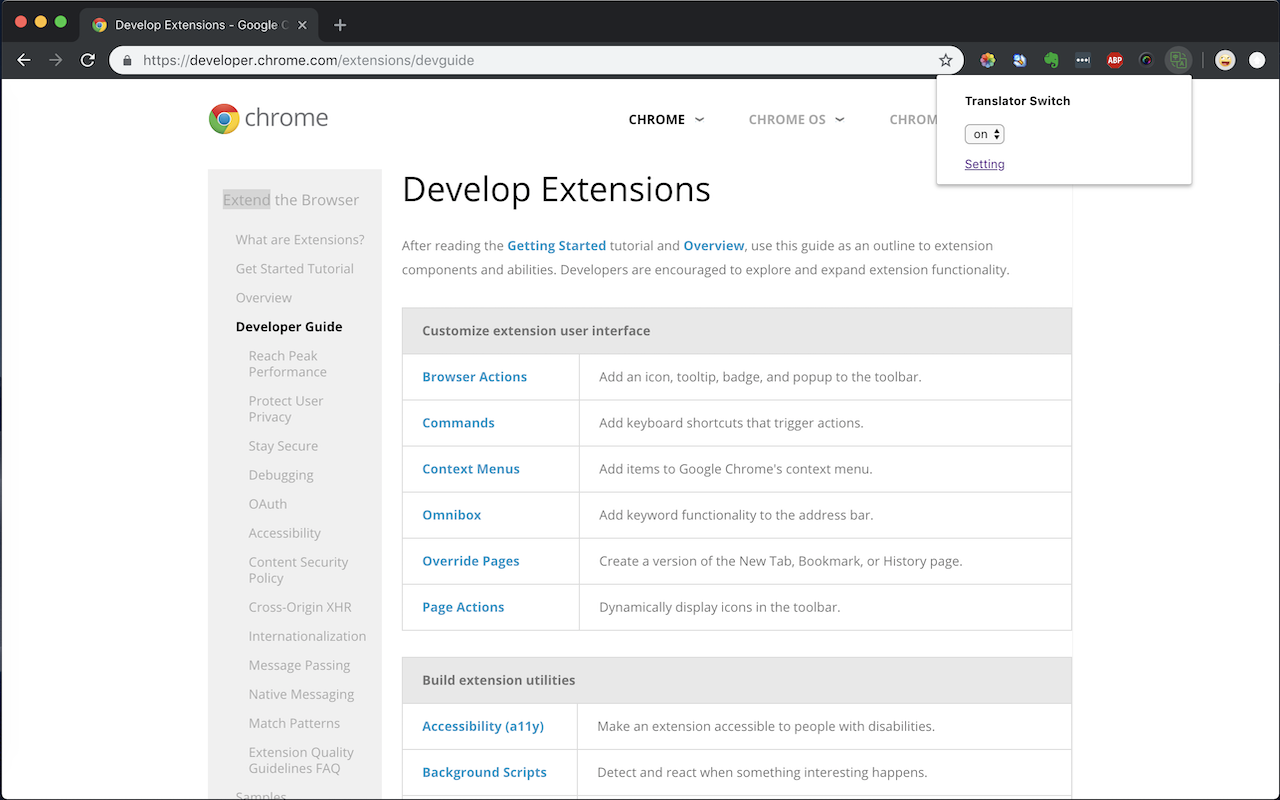Viewport: 1280px width, 800px height.
Task: Open a new browser tab
Action: coord(340,25)
